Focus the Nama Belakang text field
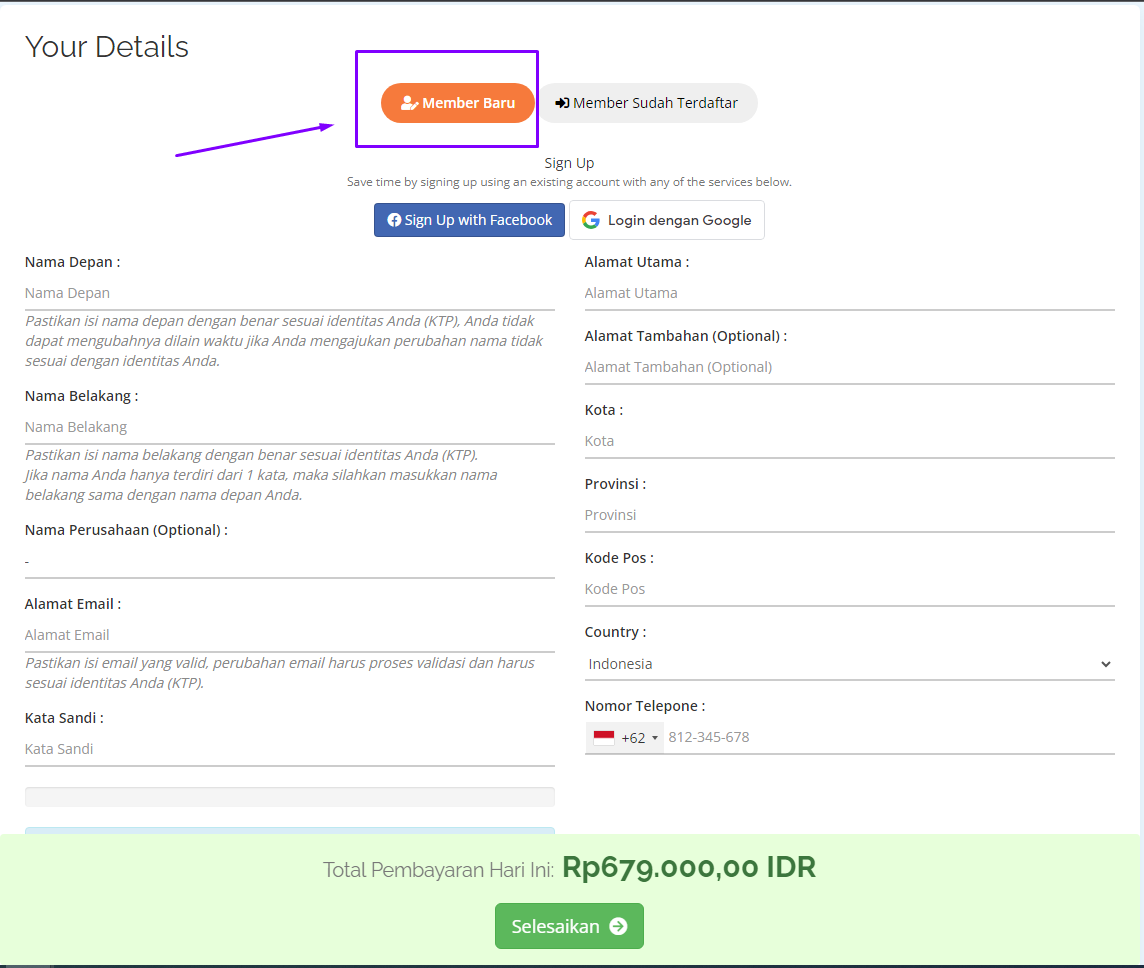The width and height of the screenshot is (1144, 968). point(289,427)
